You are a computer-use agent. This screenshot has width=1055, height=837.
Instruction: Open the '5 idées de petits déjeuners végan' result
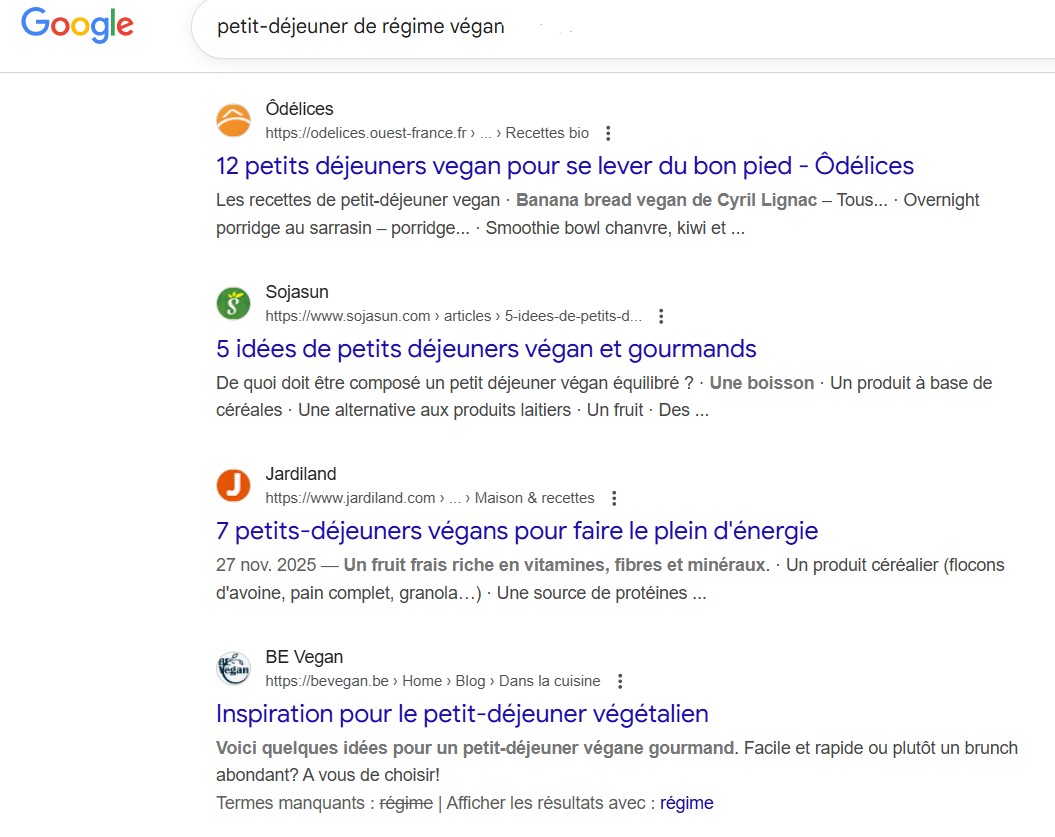(x=485, y=349)
